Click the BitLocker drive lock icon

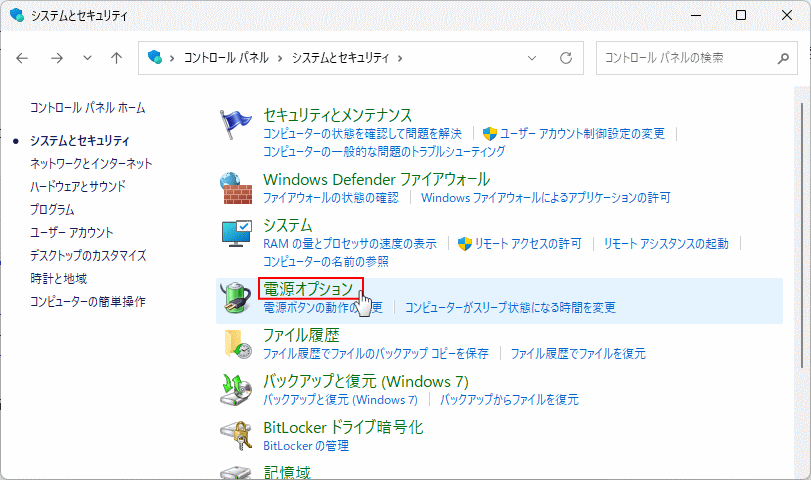236,436
